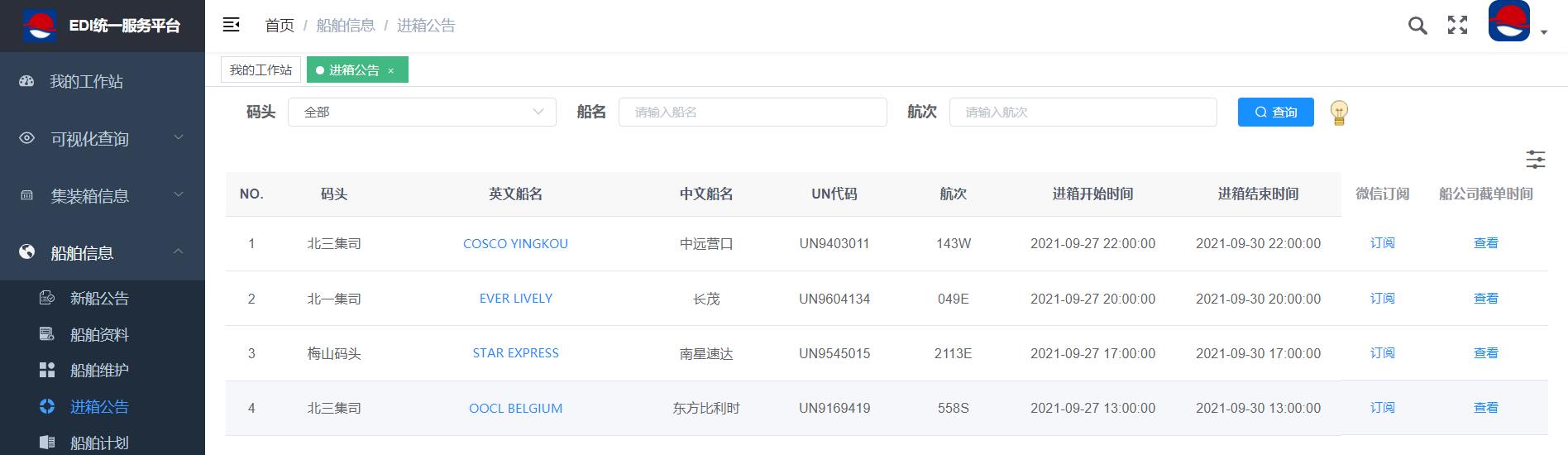
Task: Open COSCO YINGKOU vessel link
Action: [x=515, y=243]
